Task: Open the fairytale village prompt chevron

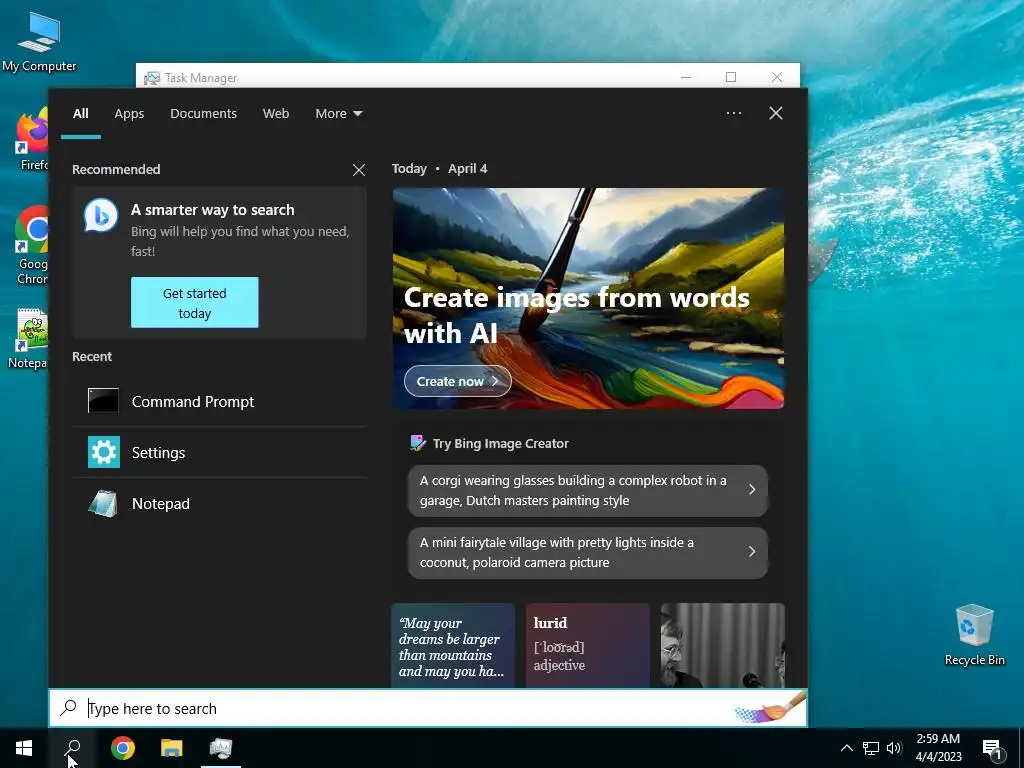Action: 752,552
